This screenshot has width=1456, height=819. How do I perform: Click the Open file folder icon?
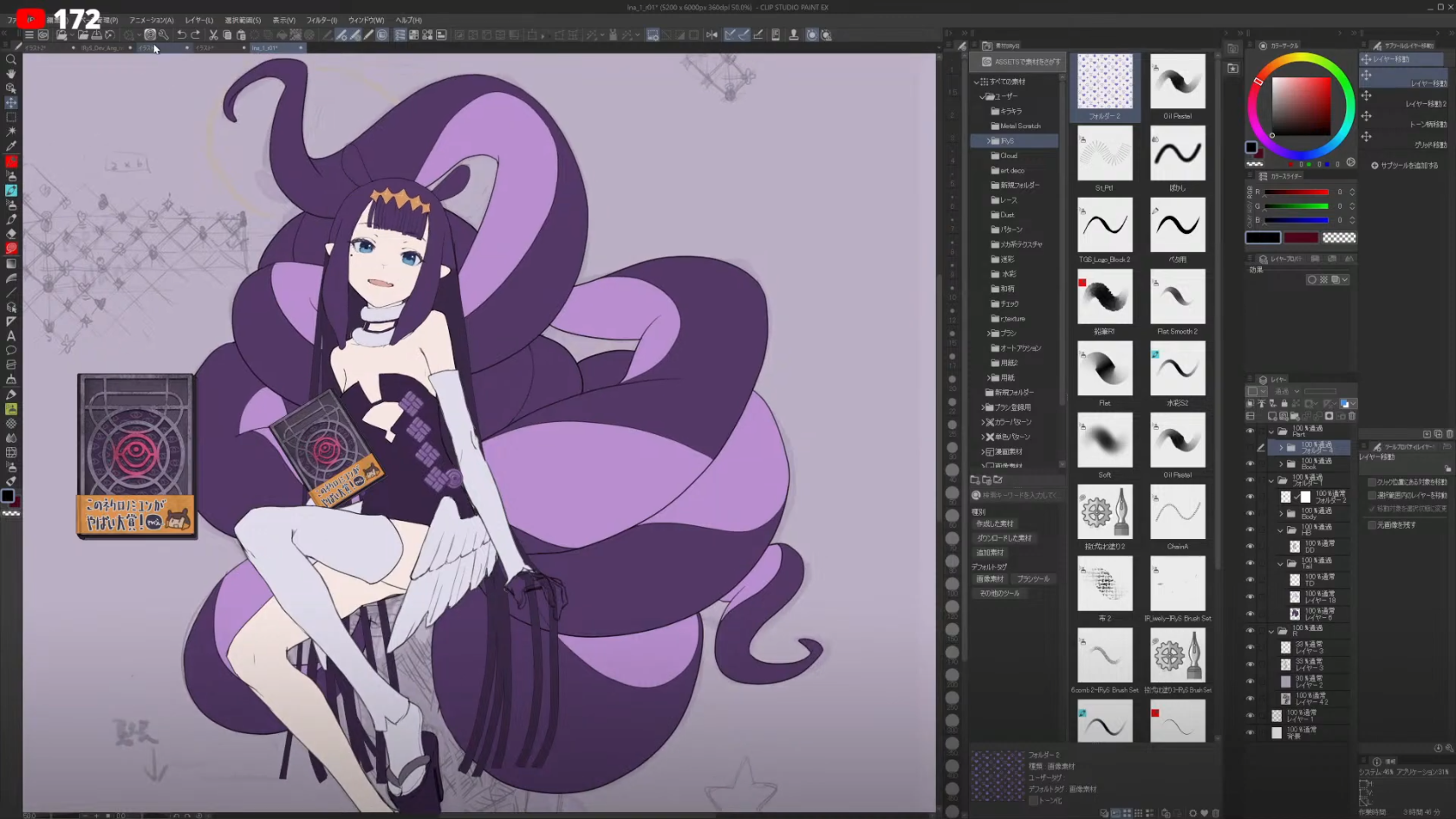point(82,35)
